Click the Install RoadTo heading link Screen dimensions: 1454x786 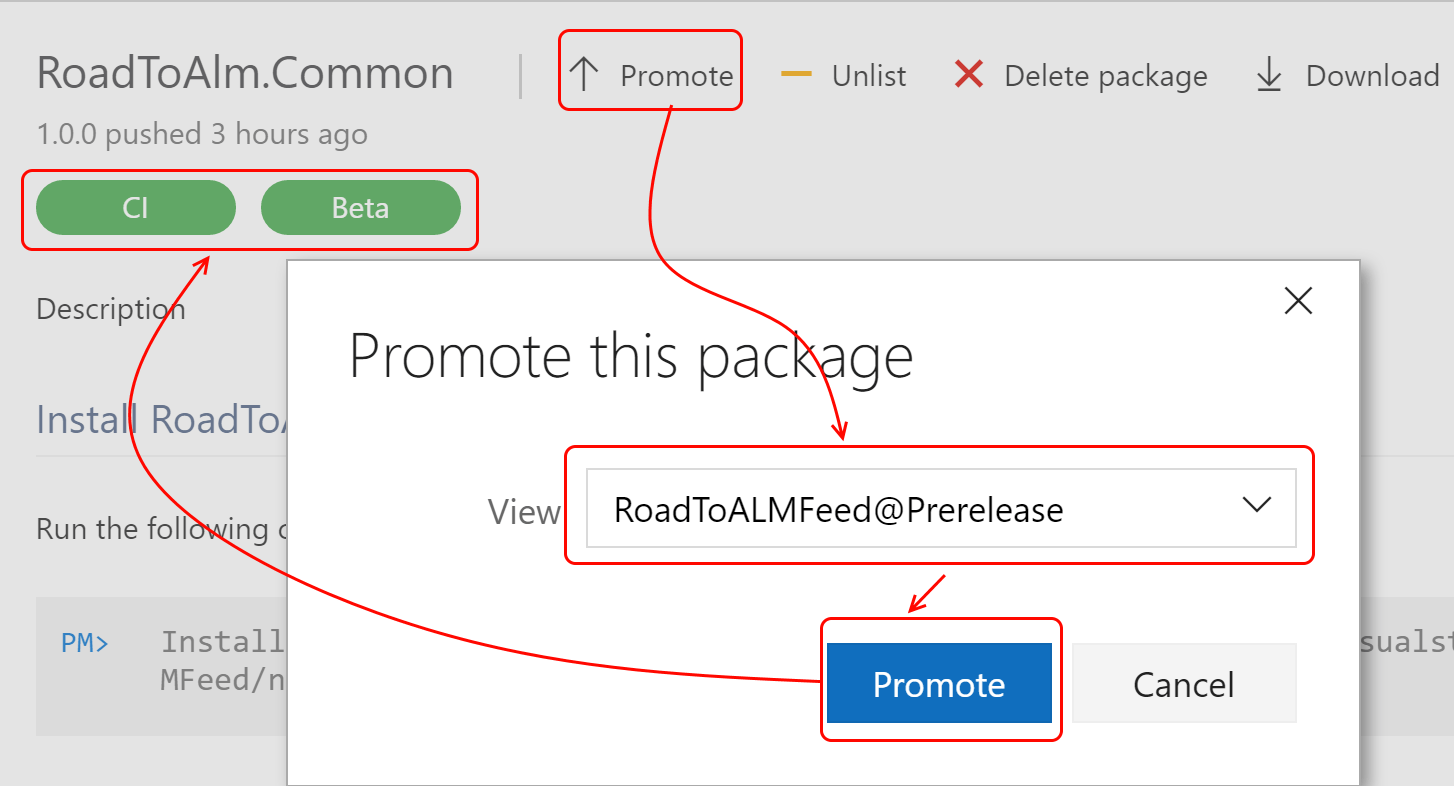160,420
